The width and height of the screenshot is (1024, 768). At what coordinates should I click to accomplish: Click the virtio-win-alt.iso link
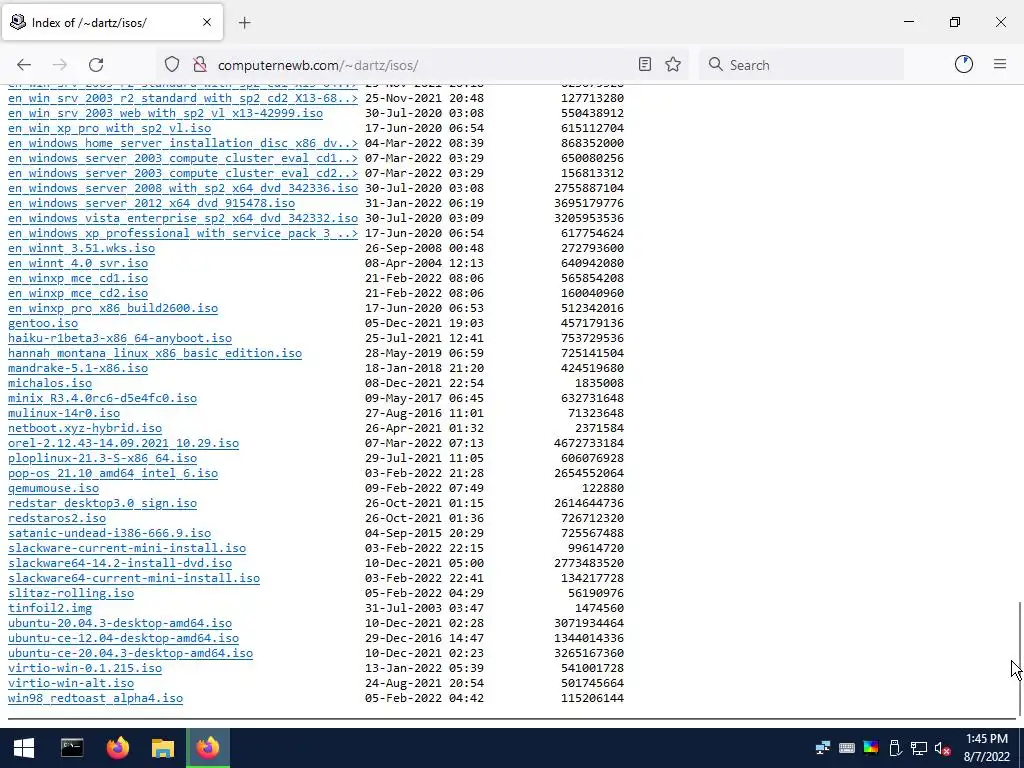71,684
